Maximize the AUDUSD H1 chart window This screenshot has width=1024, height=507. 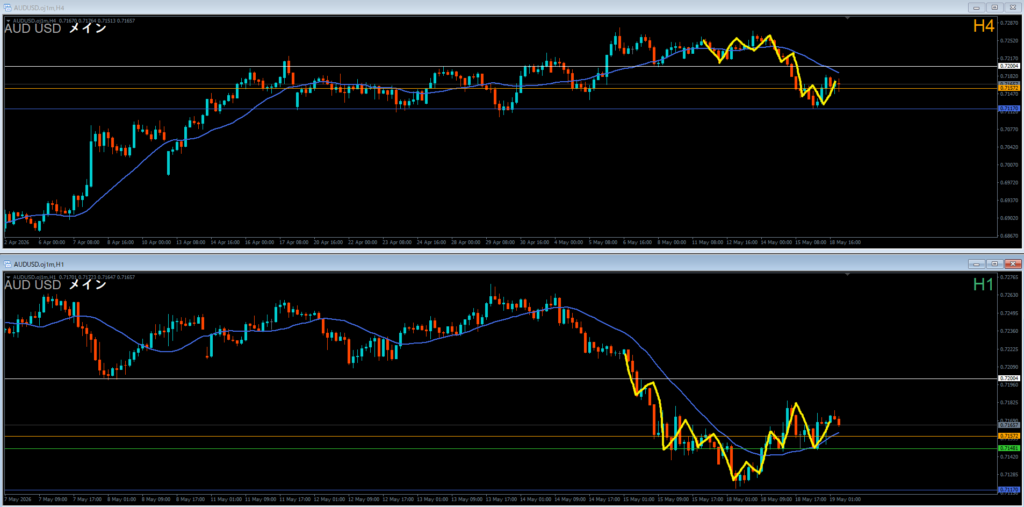click(995, 264)
